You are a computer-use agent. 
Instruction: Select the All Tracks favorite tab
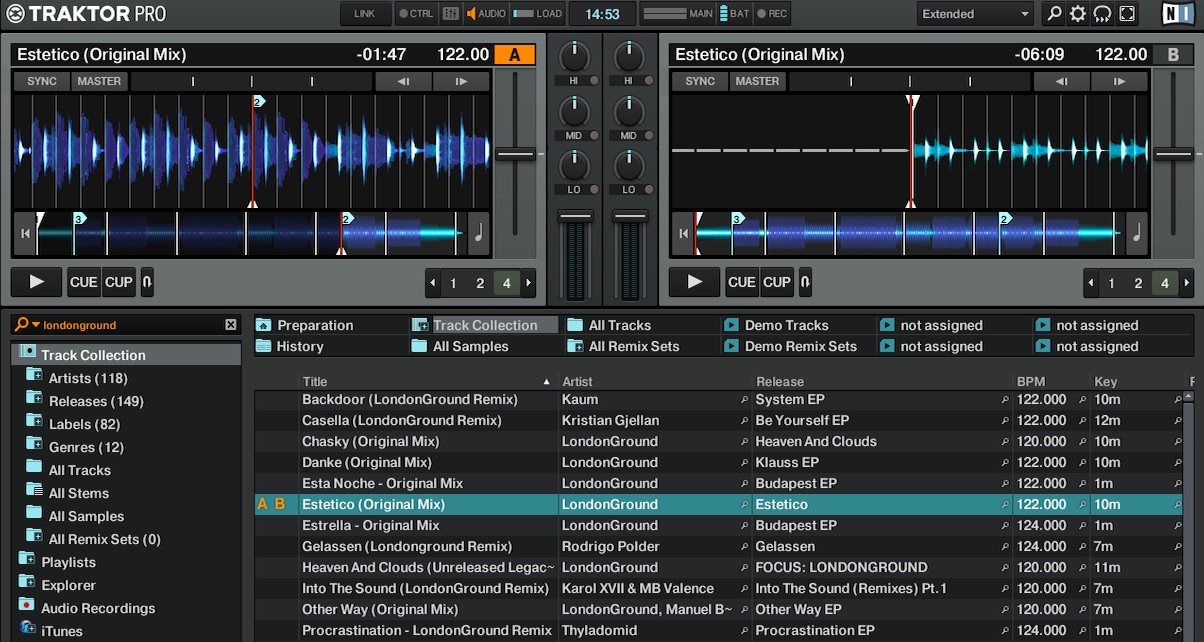pos(619,325)
